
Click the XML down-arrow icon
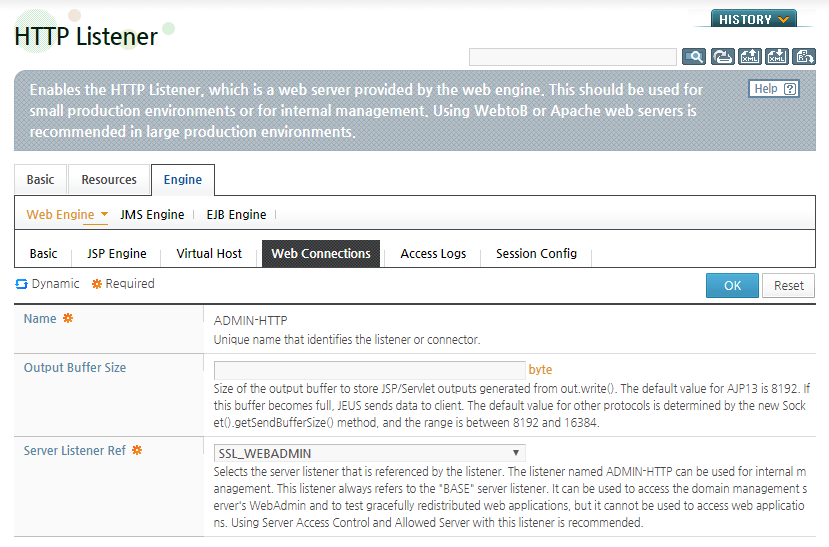click(x=777, y=56)
